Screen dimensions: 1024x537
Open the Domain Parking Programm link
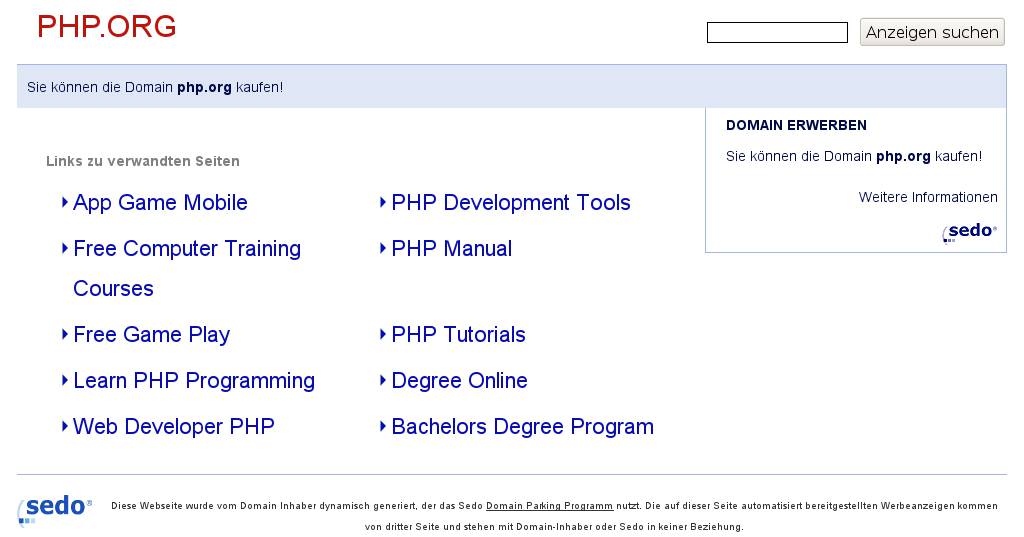click(549, 506)
